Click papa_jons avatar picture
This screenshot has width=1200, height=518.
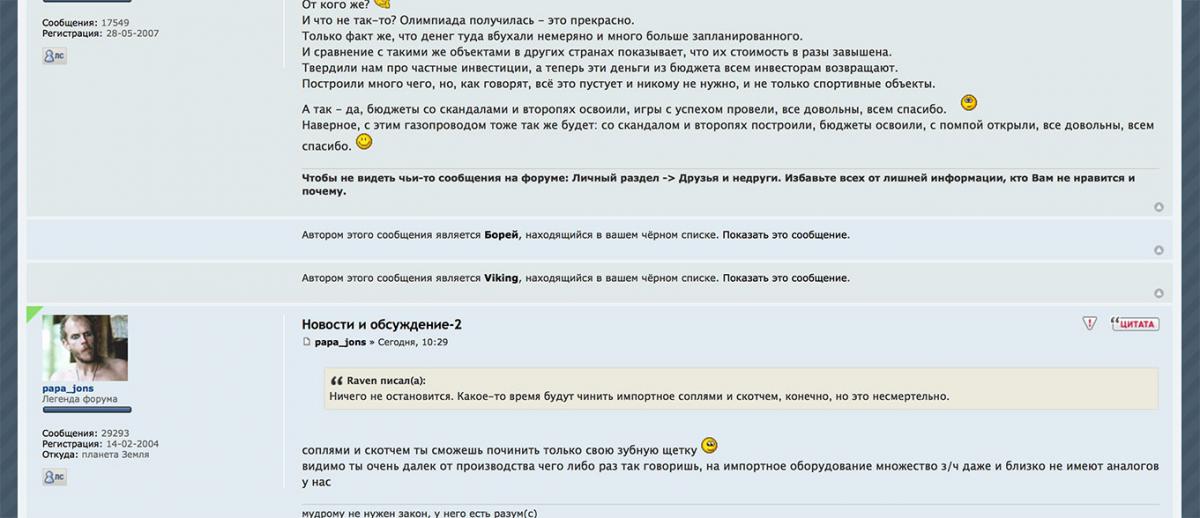[x=85, y=348]
